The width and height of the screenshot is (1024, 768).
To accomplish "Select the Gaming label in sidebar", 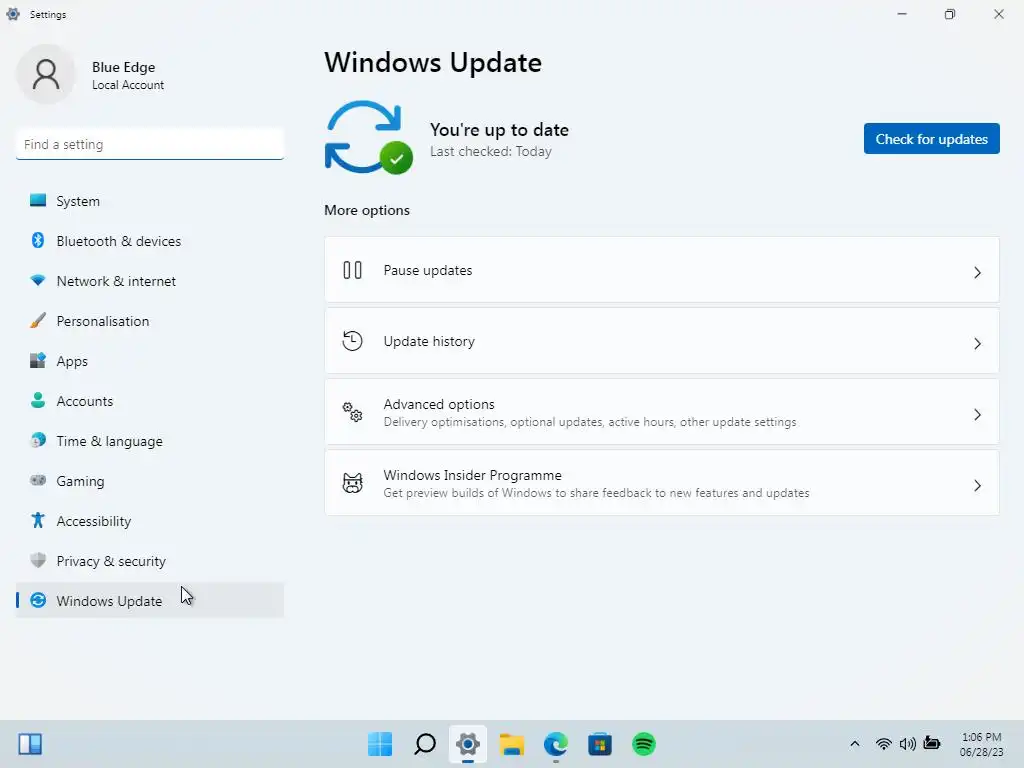I will click(80, 481).
